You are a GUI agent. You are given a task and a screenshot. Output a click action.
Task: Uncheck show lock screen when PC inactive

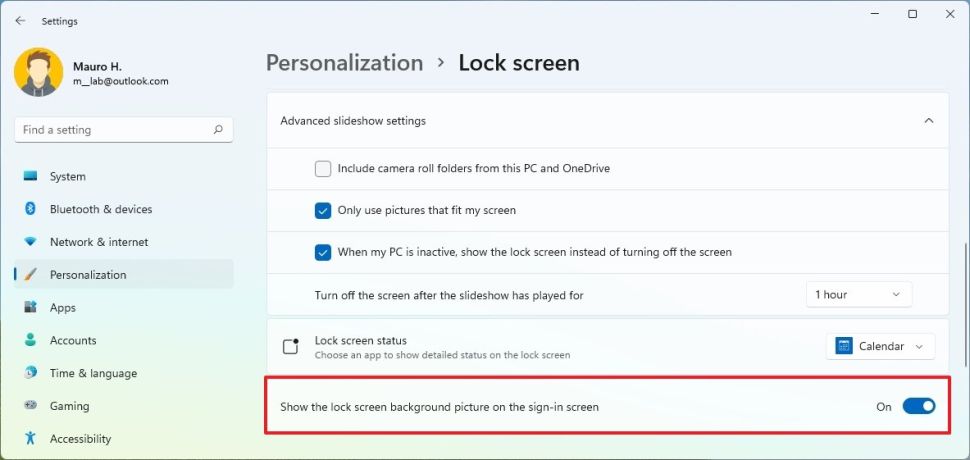click(x=323, y=252)
